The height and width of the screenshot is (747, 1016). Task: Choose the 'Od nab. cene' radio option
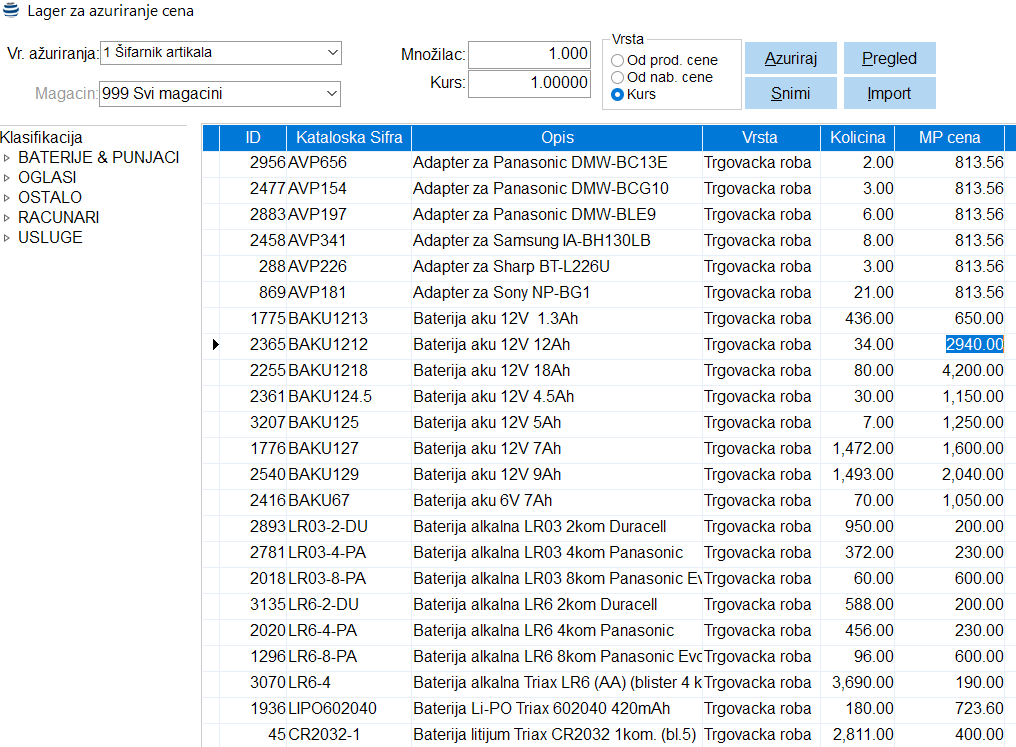pyautogui.click(x=618, y=77)
